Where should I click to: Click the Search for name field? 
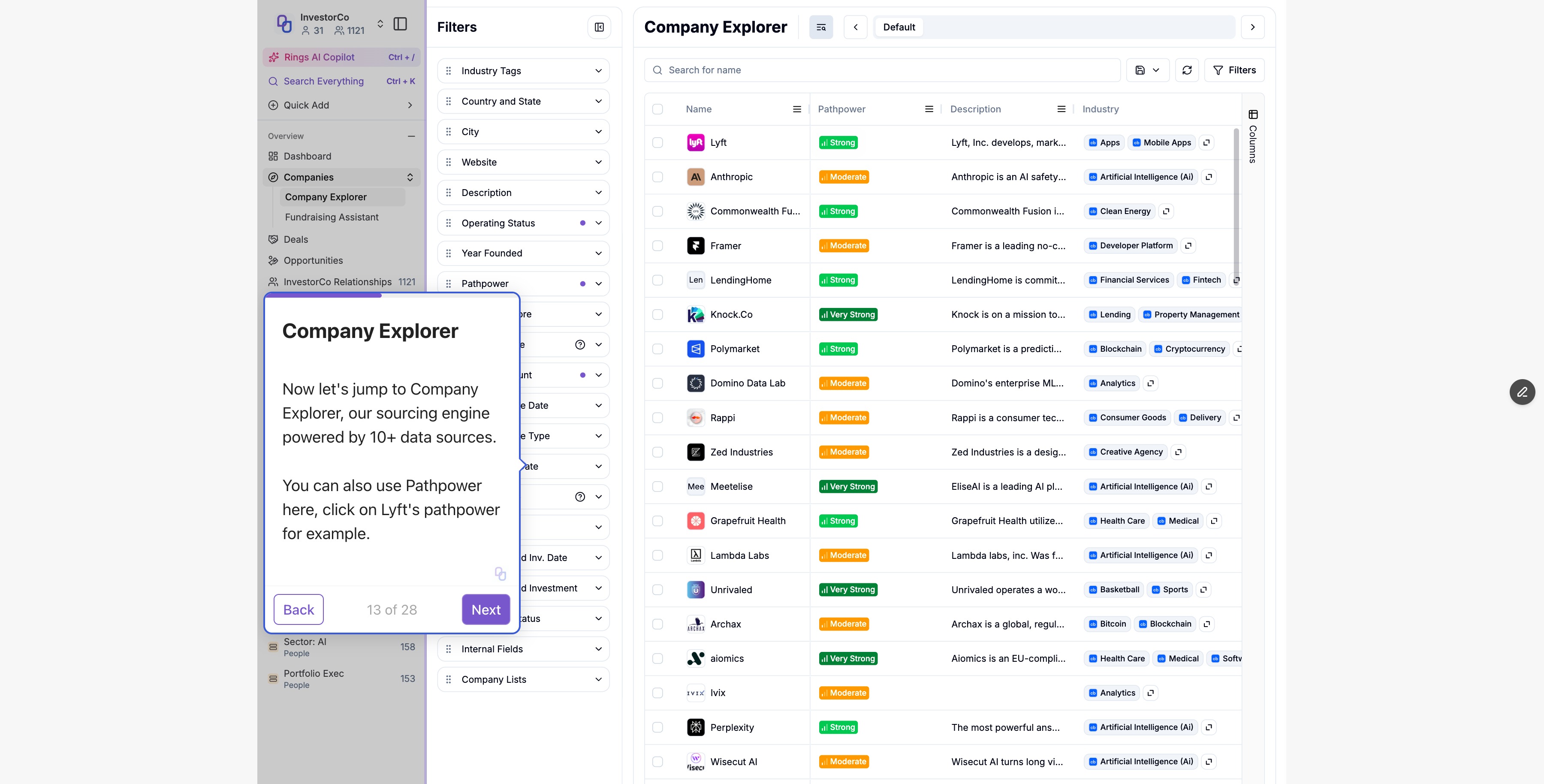(881, 70)
